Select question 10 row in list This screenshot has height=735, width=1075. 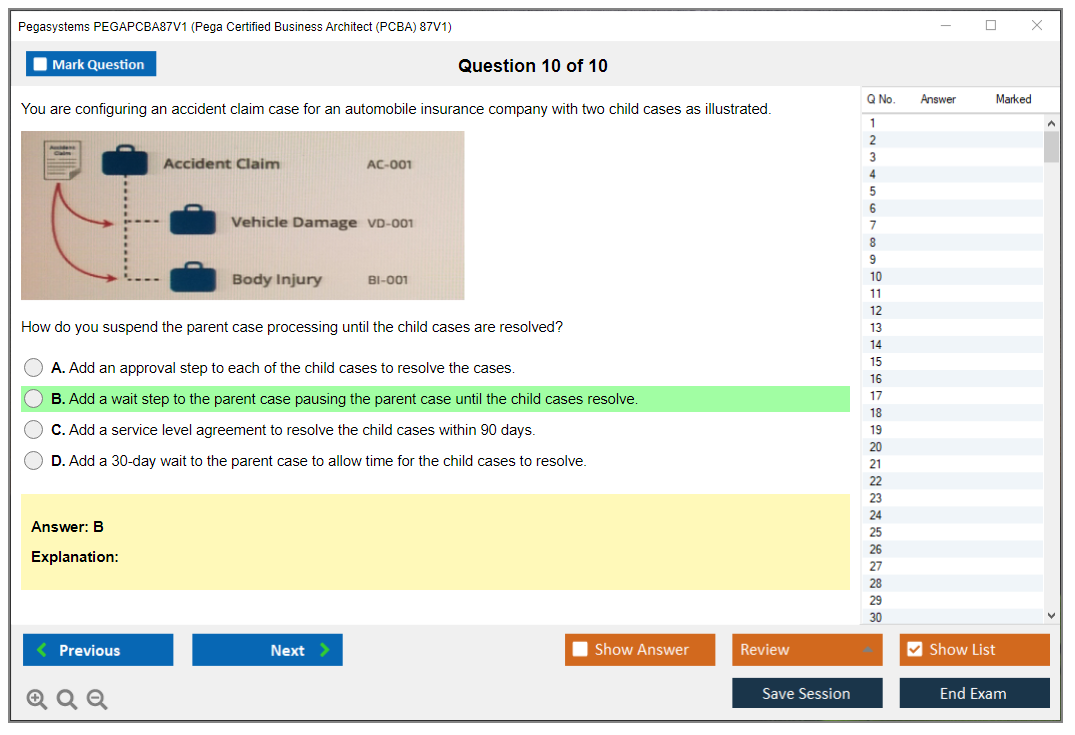point(950,277)
